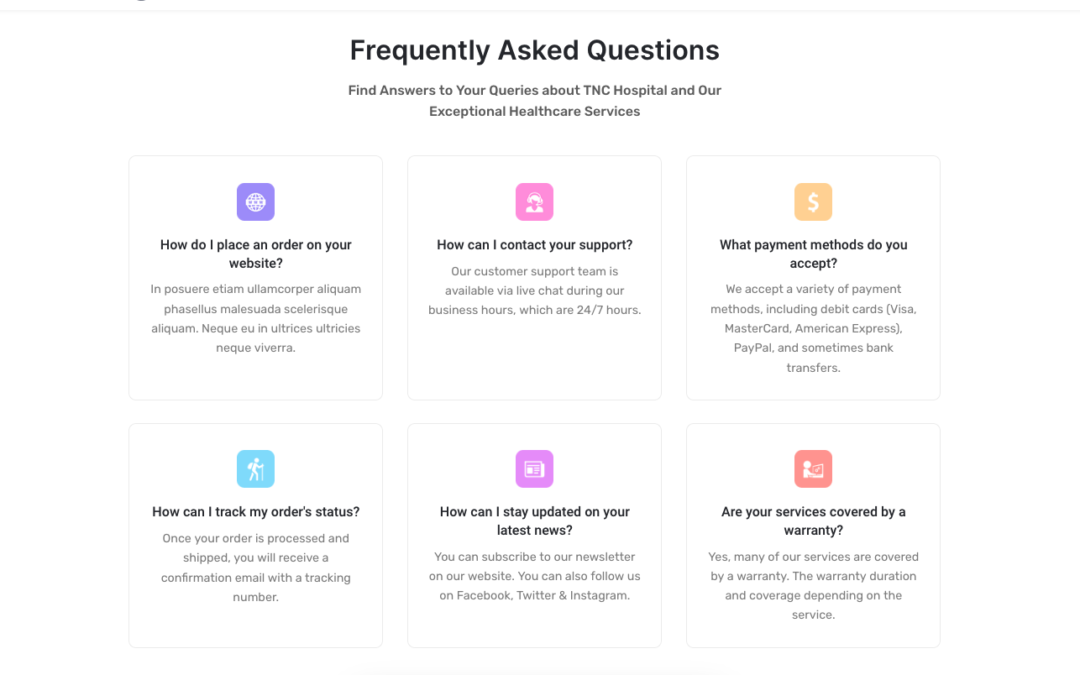Click the Frequently Asked Questions heading
The height and width of the screenshot is (675, 1080).
pyautogui.click(x=534, y=50)
